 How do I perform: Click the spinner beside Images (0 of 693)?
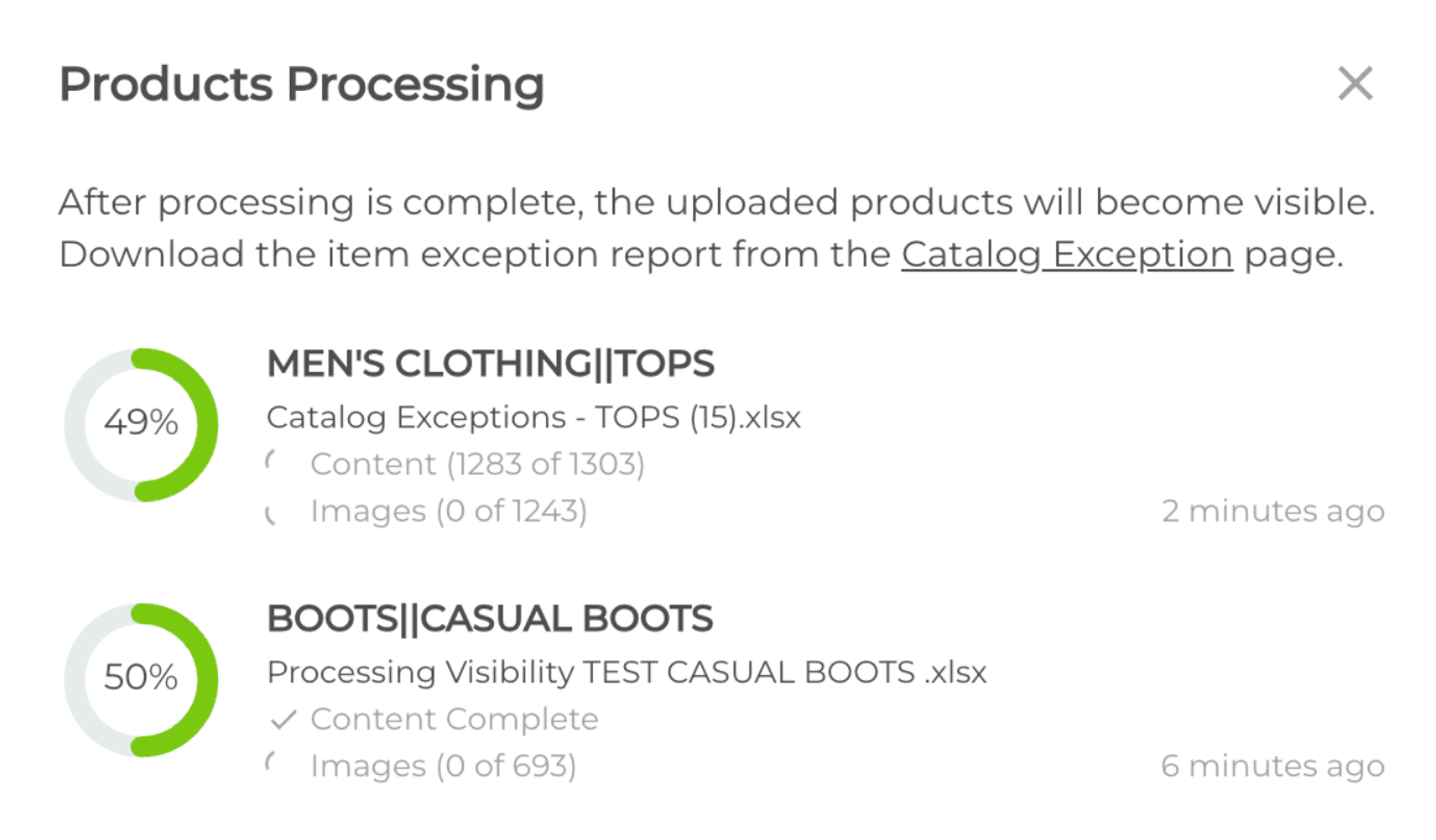click(272, 762)
